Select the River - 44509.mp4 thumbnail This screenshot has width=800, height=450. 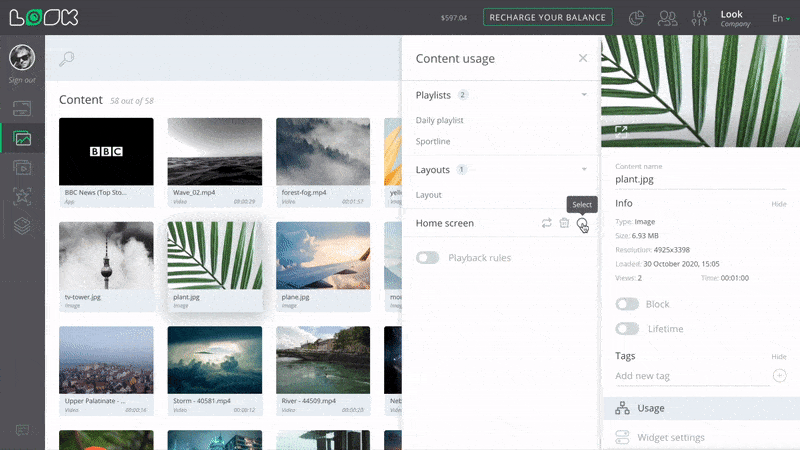click(323, 360)
